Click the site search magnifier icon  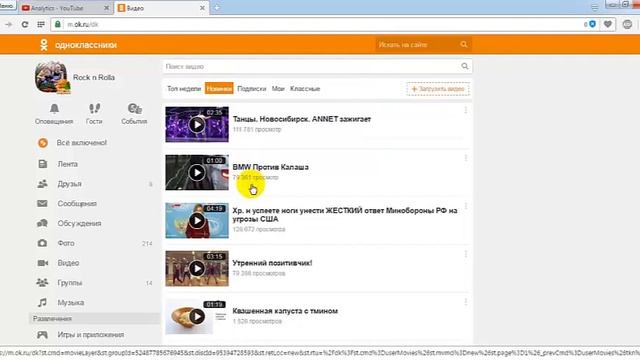464,44
